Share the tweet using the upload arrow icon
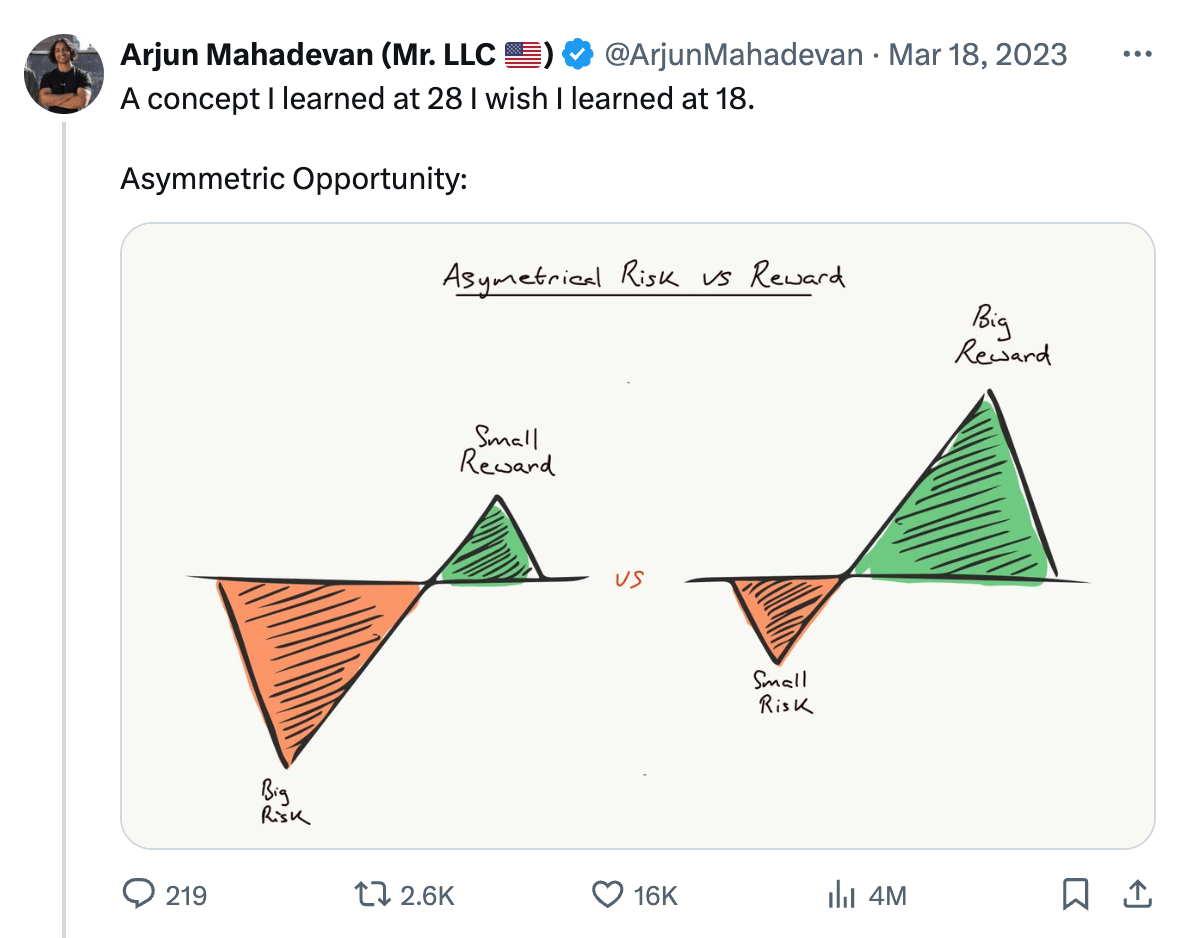The width and height of the screenshot is (1186, 938). (x=1137, y=894)
